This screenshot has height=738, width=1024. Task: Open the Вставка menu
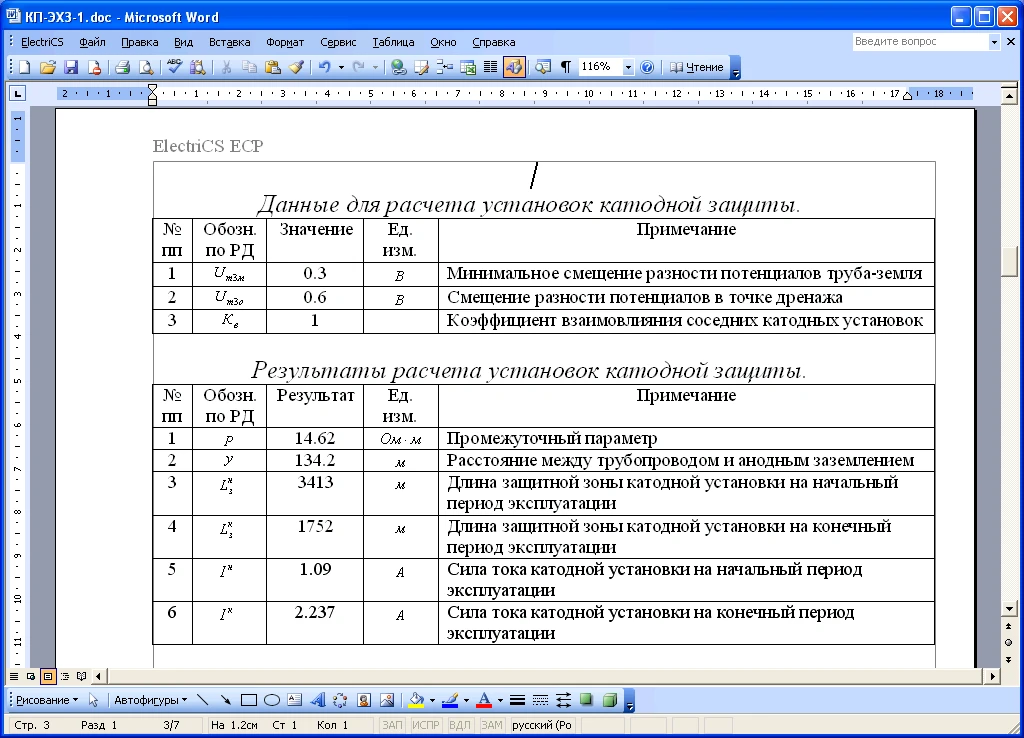(229, 42)
